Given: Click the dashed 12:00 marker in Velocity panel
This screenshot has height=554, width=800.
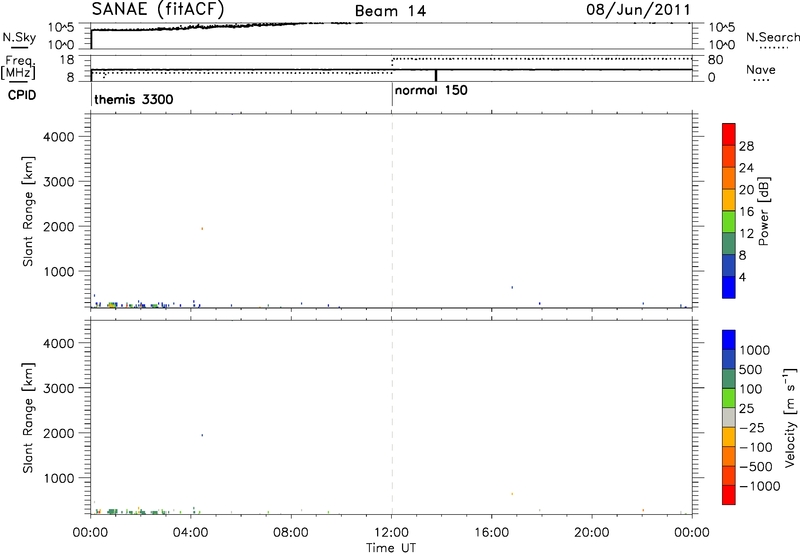Looking at the screenshot, I should (392, 417).
